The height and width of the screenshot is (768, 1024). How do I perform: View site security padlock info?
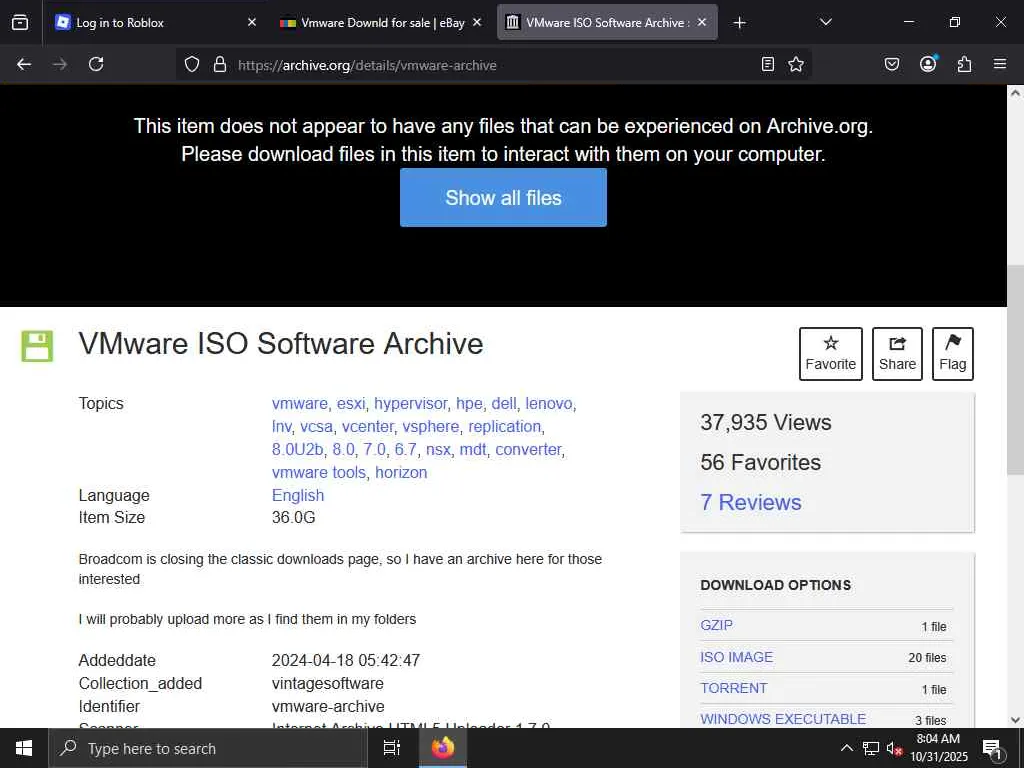point(220,64)
